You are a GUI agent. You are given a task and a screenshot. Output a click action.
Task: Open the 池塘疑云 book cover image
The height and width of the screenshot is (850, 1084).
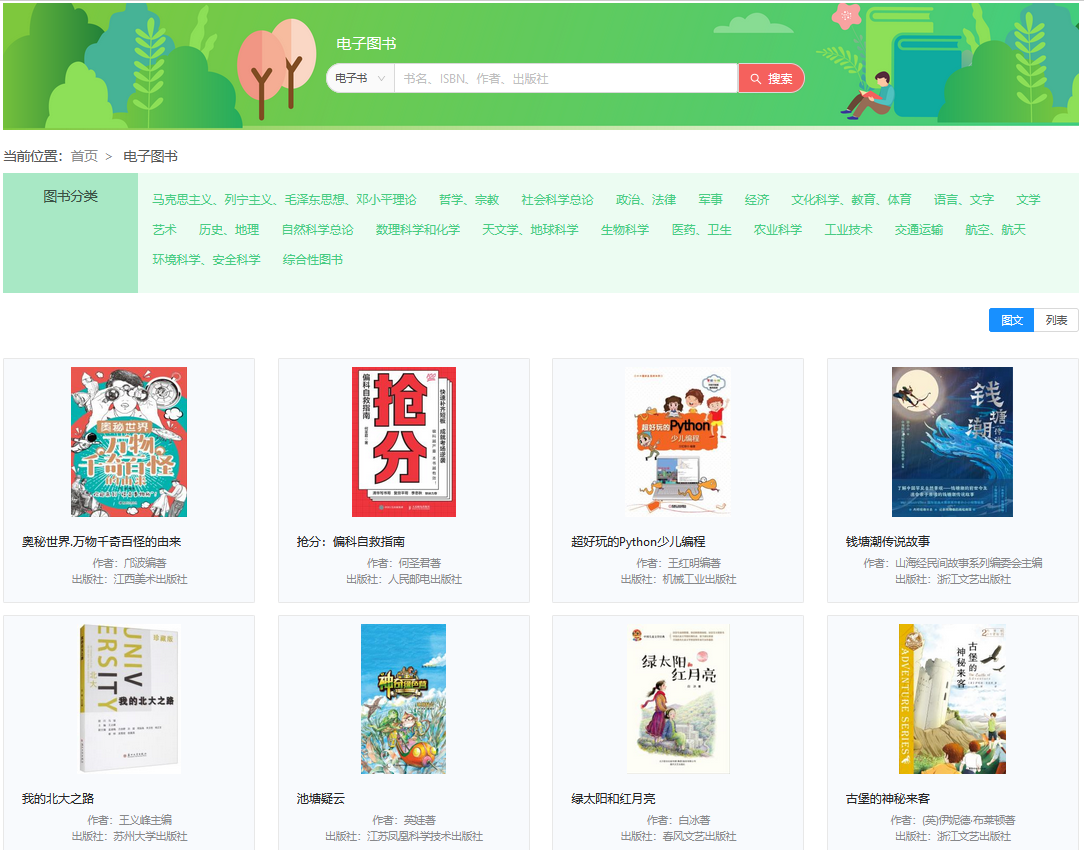tap(403, 699)
